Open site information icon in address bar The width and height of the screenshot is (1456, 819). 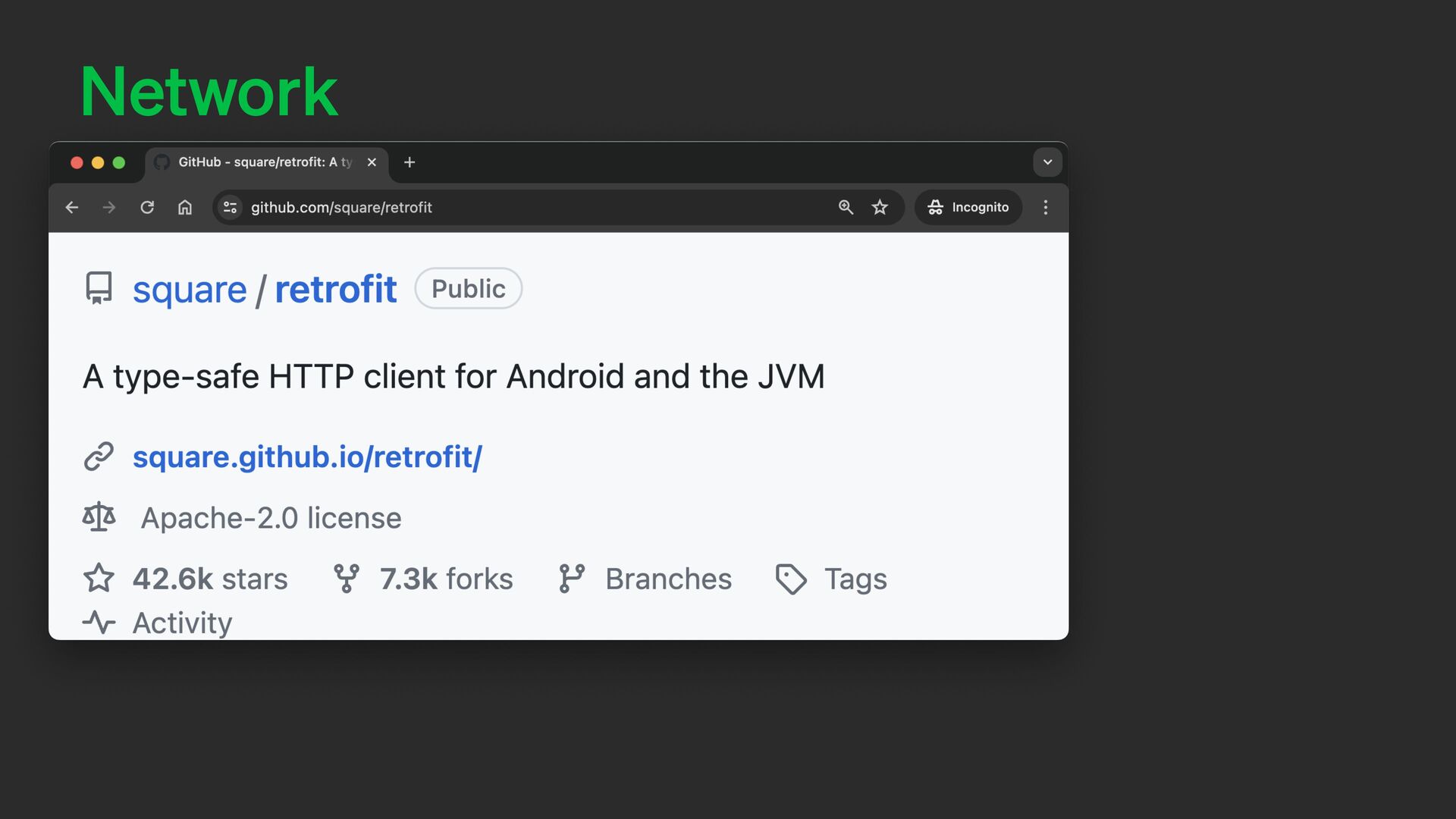pos(231,207)
